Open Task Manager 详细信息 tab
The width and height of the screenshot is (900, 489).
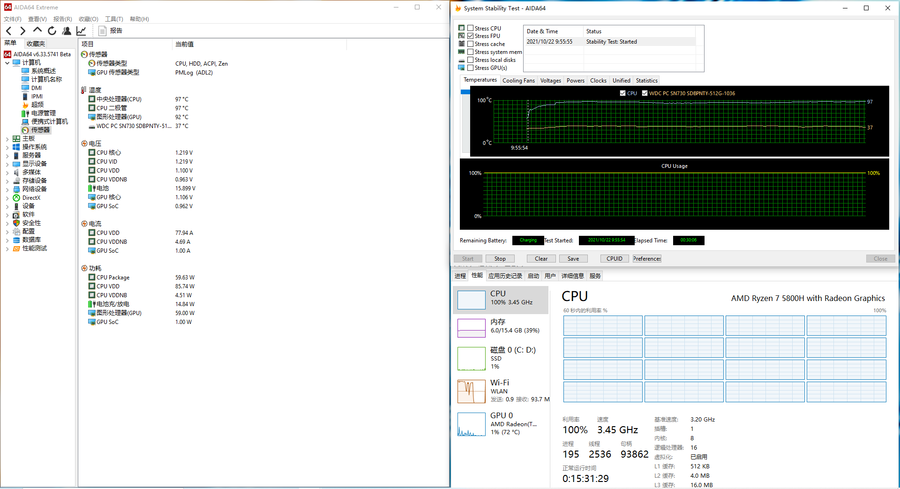(572, 276)
